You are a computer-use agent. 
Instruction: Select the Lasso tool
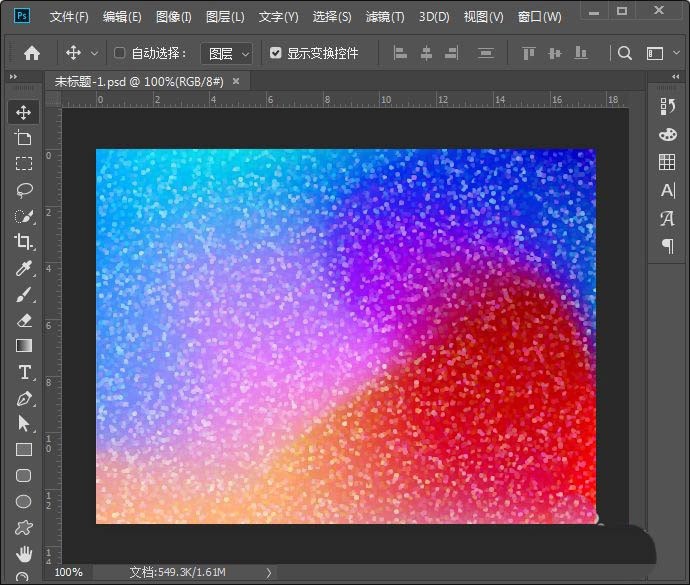point(24,190)
